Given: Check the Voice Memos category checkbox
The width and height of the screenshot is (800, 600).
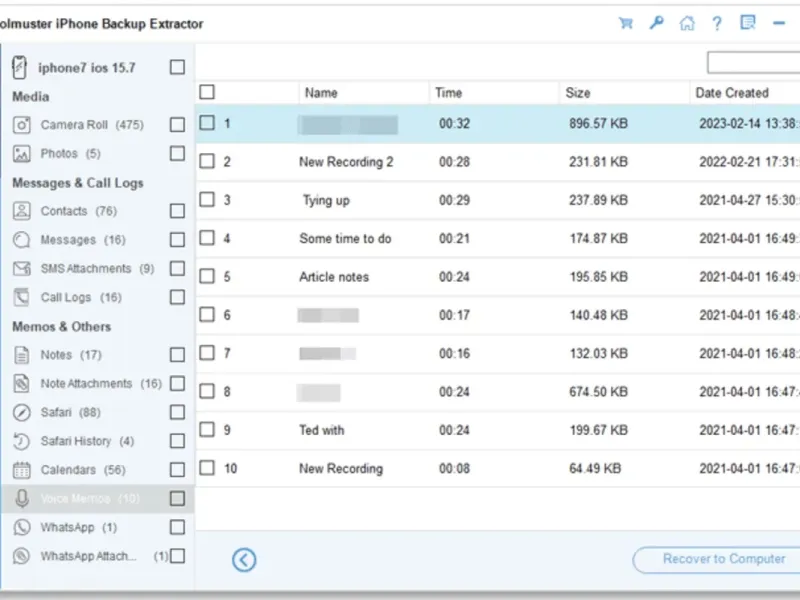Looking at the screenshot, I should [177, 498].
